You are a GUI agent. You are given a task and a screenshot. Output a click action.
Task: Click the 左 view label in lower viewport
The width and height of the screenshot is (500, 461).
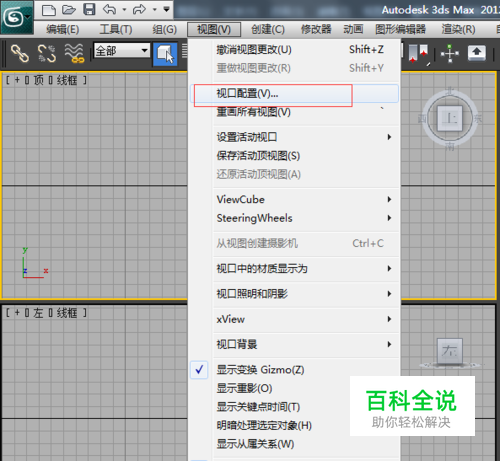click(x=38, y=313)
